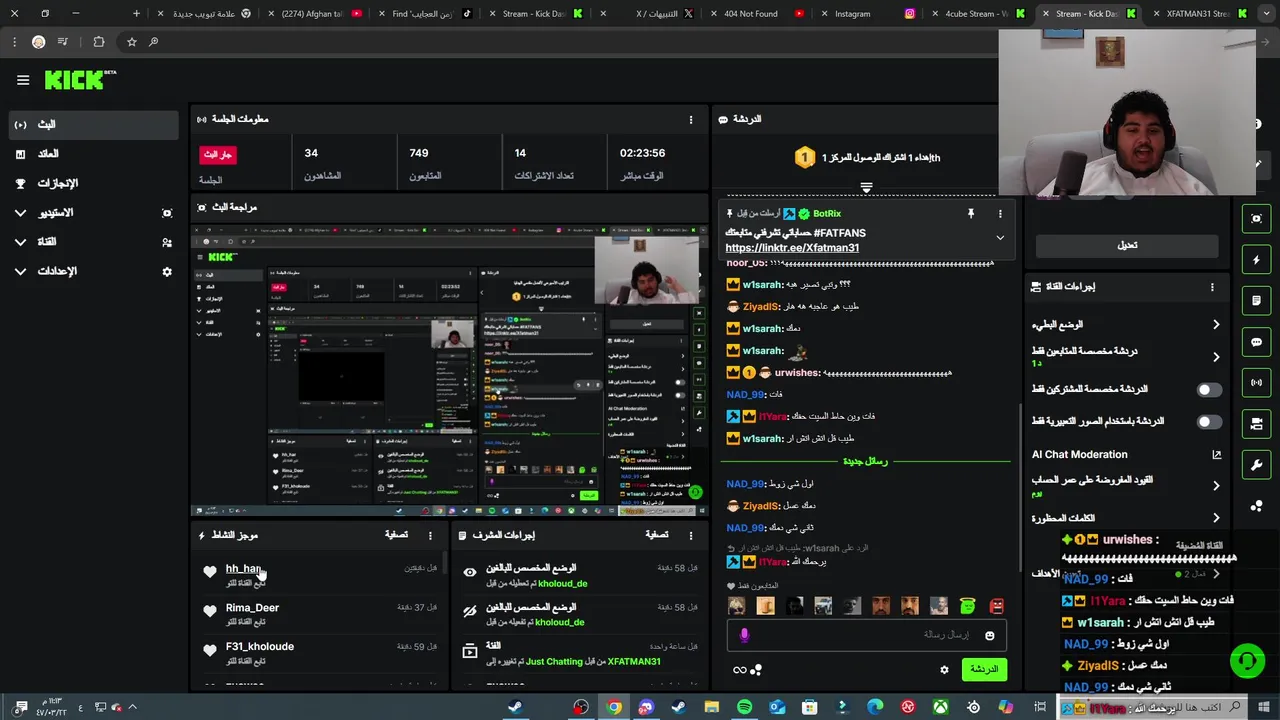The width and height of the screenshot is (1280, 720).
Task: Open slow mode الوضع البطيء chevron
Action: (x=1216, y=325)
